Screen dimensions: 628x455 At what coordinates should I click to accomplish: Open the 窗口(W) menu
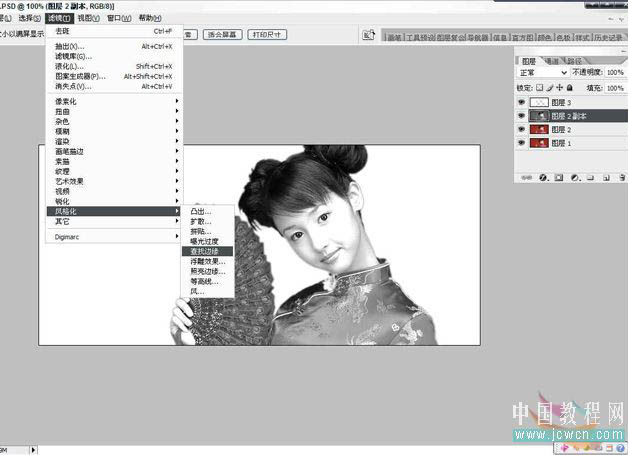point(119,18)
